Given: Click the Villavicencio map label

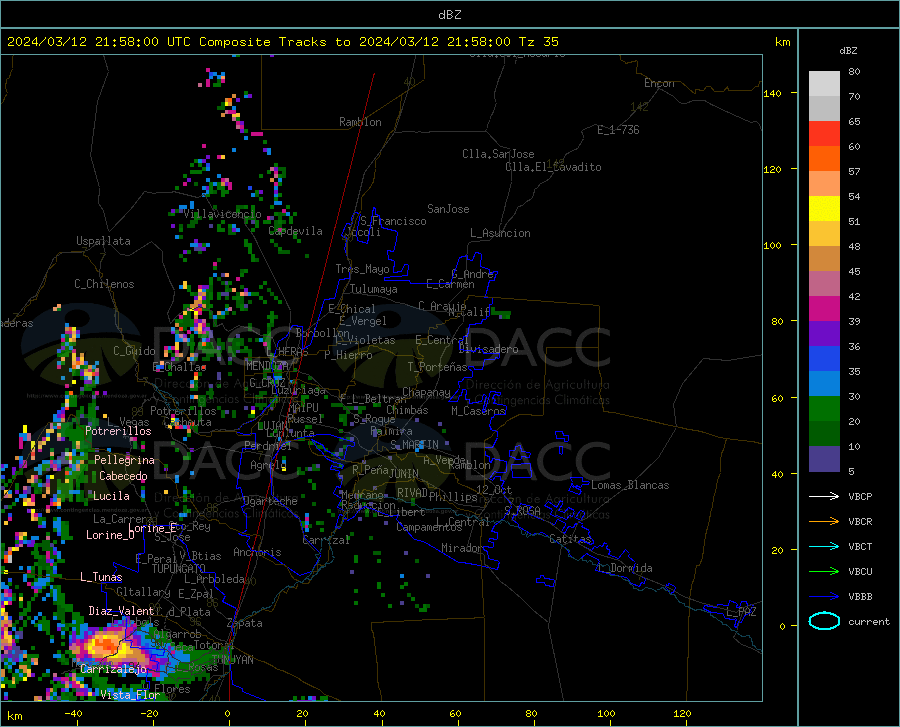Looking at the screenshot, I should pyautogui.click(x=223, y=214).
